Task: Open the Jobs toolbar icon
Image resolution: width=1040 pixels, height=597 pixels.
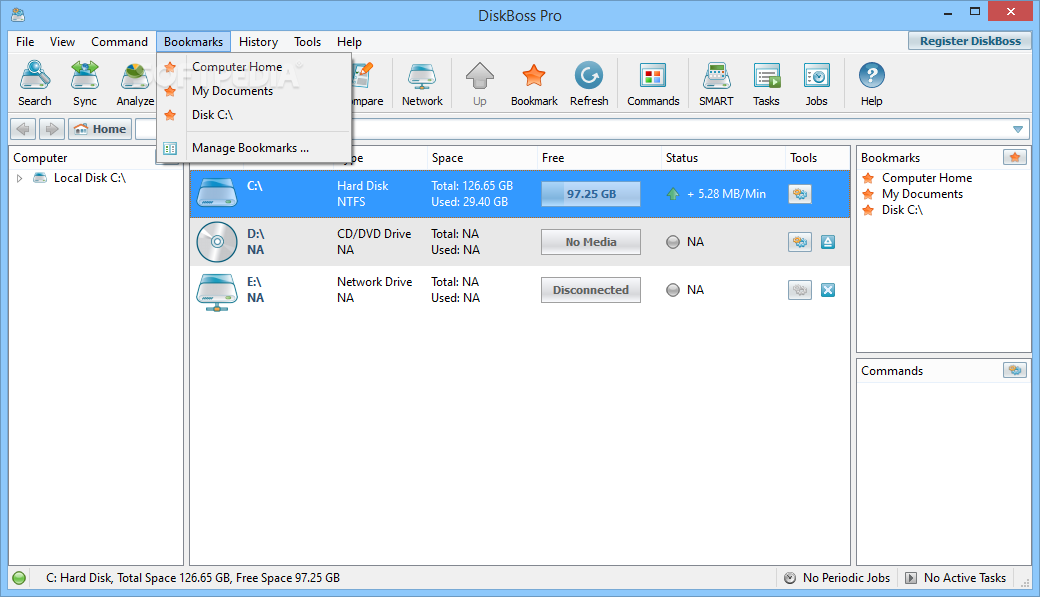Action: point(816,84)
